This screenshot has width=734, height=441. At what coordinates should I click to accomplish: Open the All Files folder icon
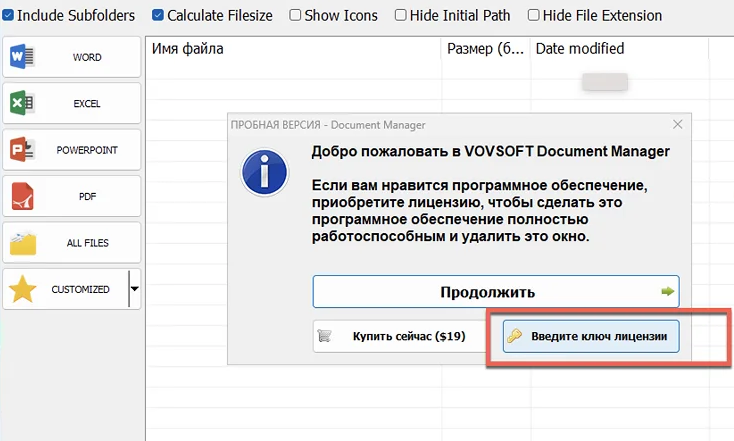[x=22, y=243]
